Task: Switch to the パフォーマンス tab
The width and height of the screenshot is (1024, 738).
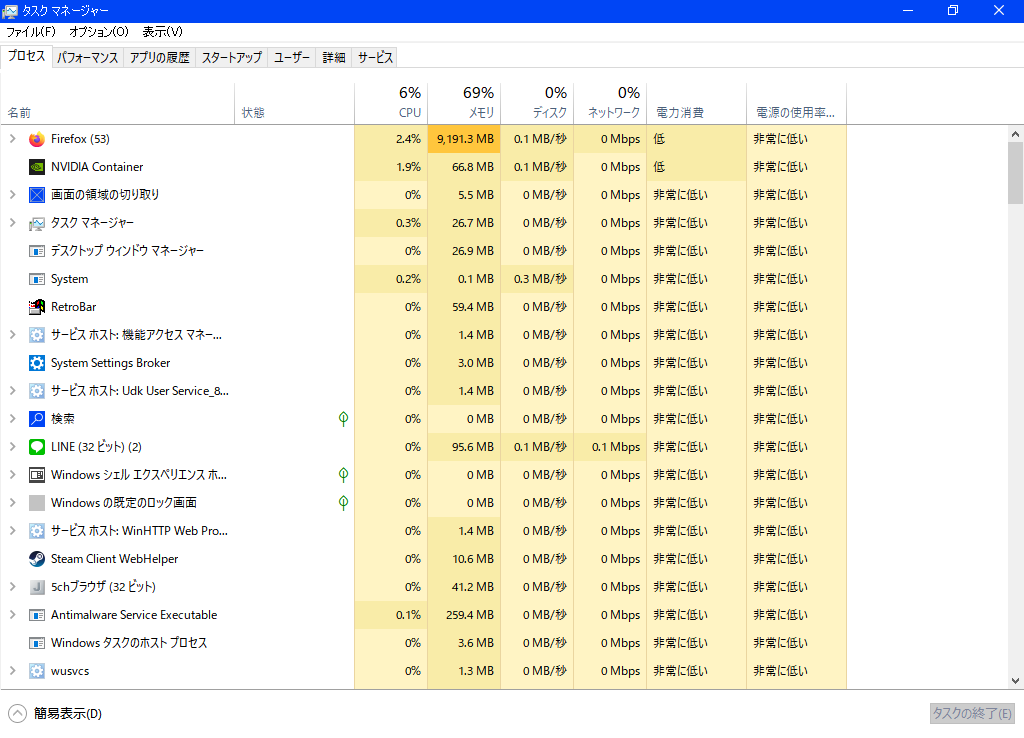Action: pyautogui.click(x=87, y=57)
